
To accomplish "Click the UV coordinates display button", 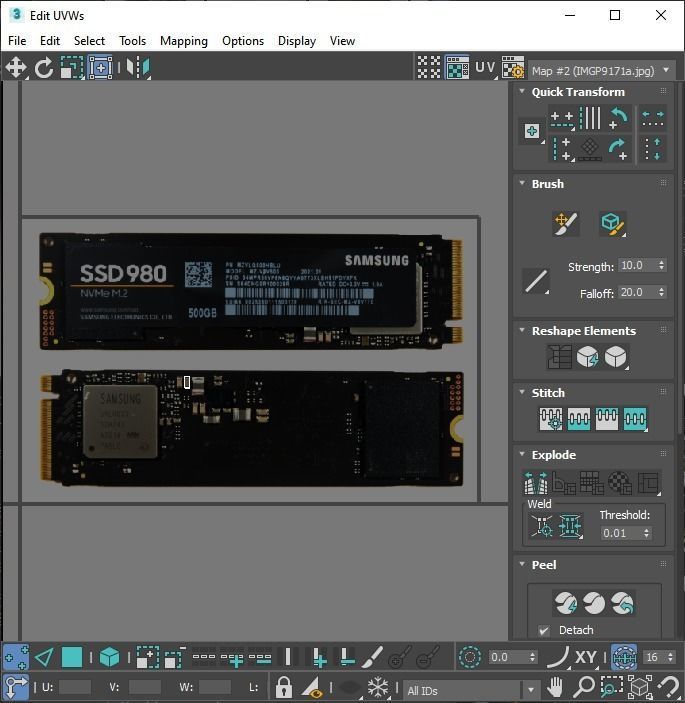I will pyautogui.click(x=486, y=68).
